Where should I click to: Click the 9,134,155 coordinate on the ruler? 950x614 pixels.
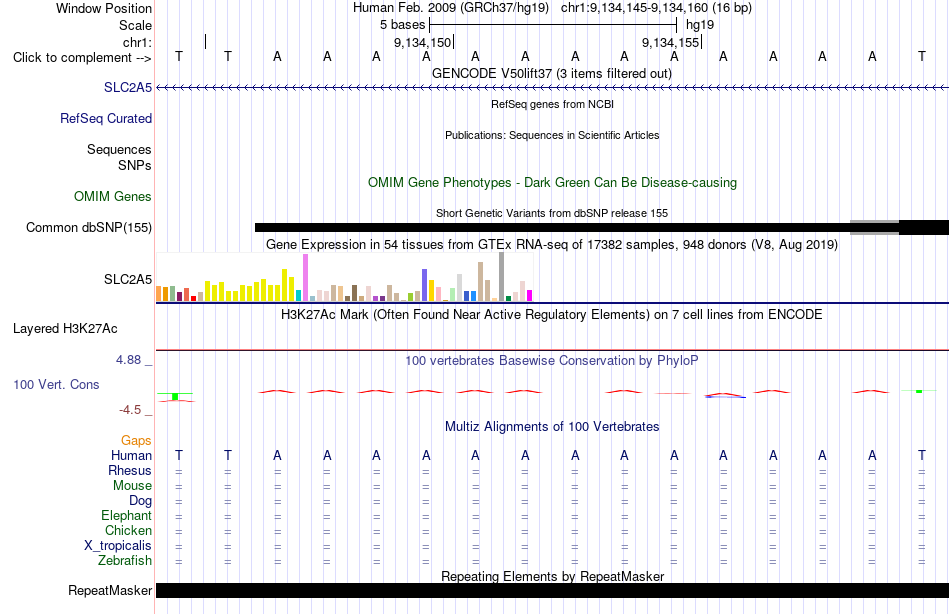point(671,42)
